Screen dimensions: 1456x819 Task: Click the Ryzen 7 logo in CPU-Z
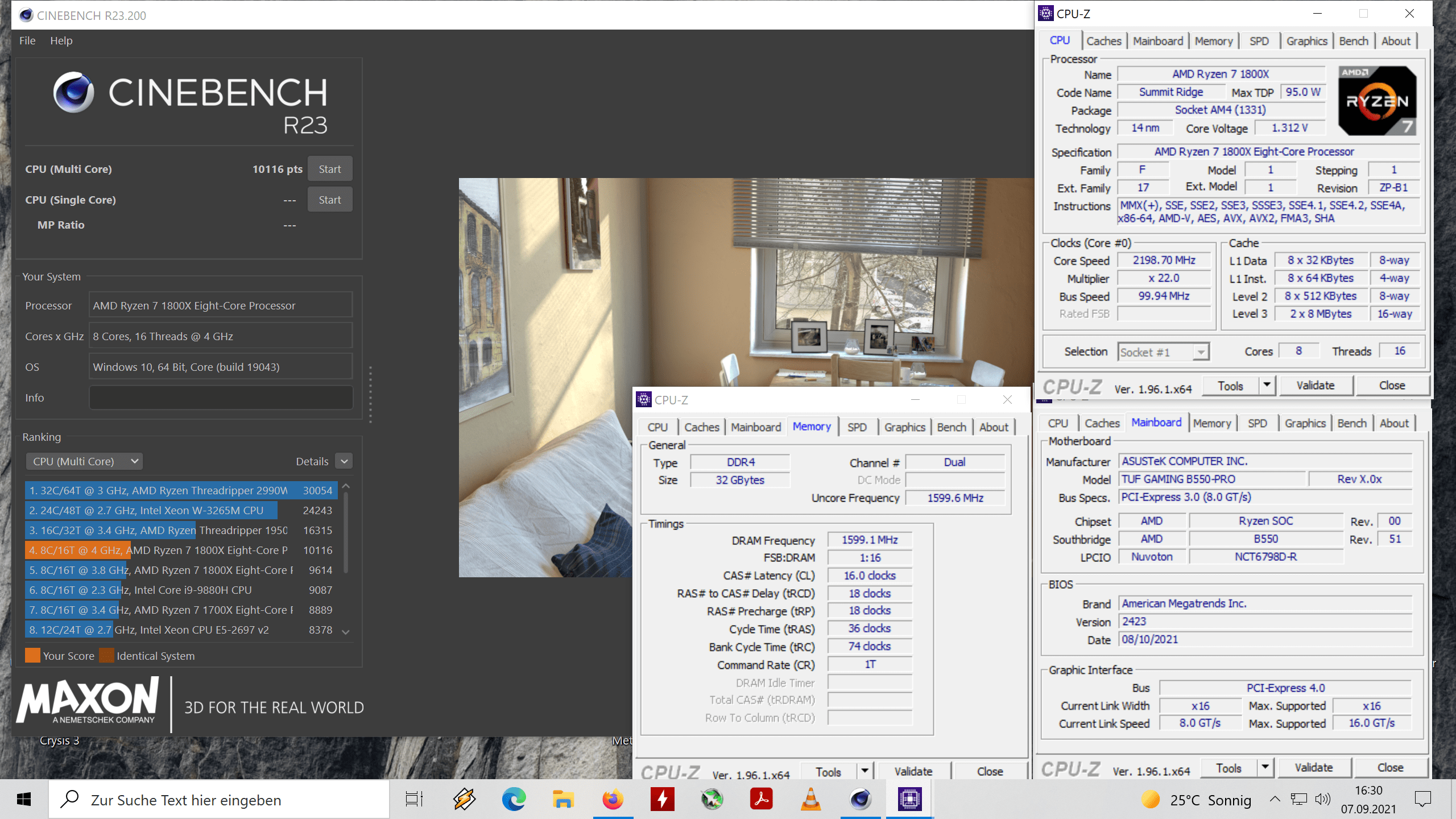1377,100
